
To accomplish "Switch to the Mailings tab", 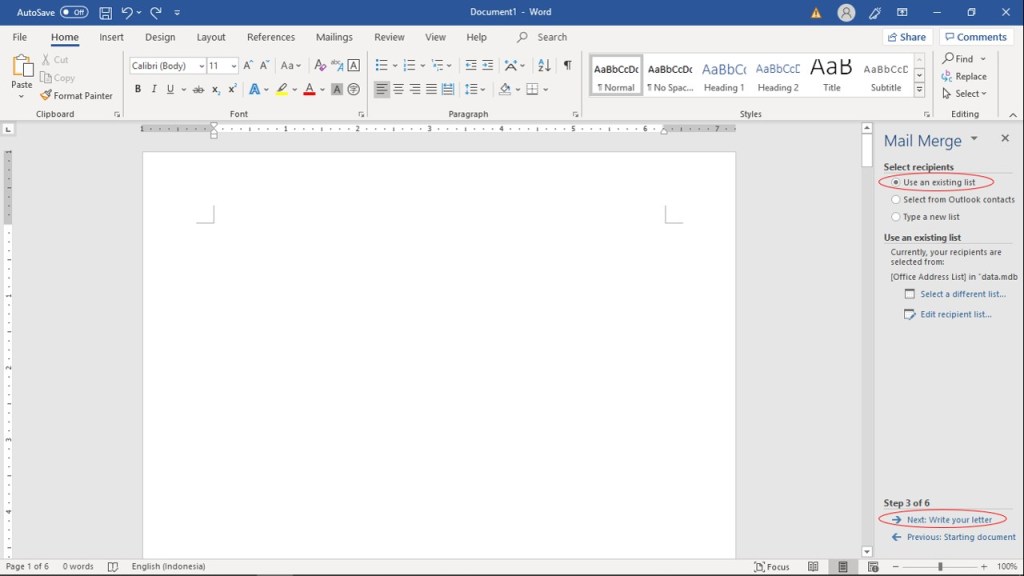I will click(334, 37).
